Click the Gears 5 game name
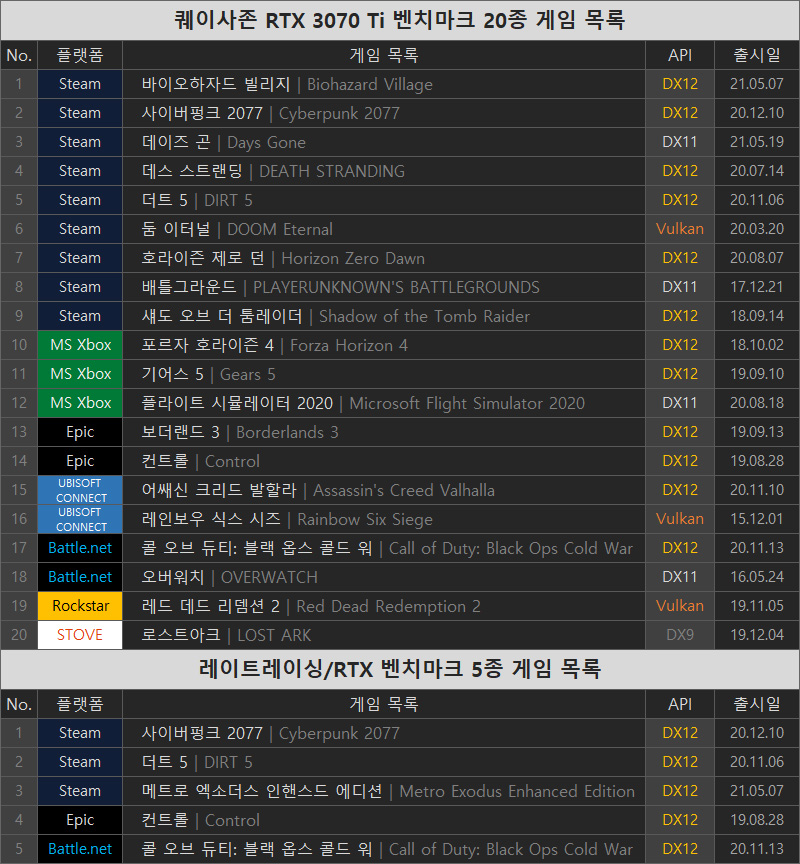800x864 pixels. pos(247,374)
